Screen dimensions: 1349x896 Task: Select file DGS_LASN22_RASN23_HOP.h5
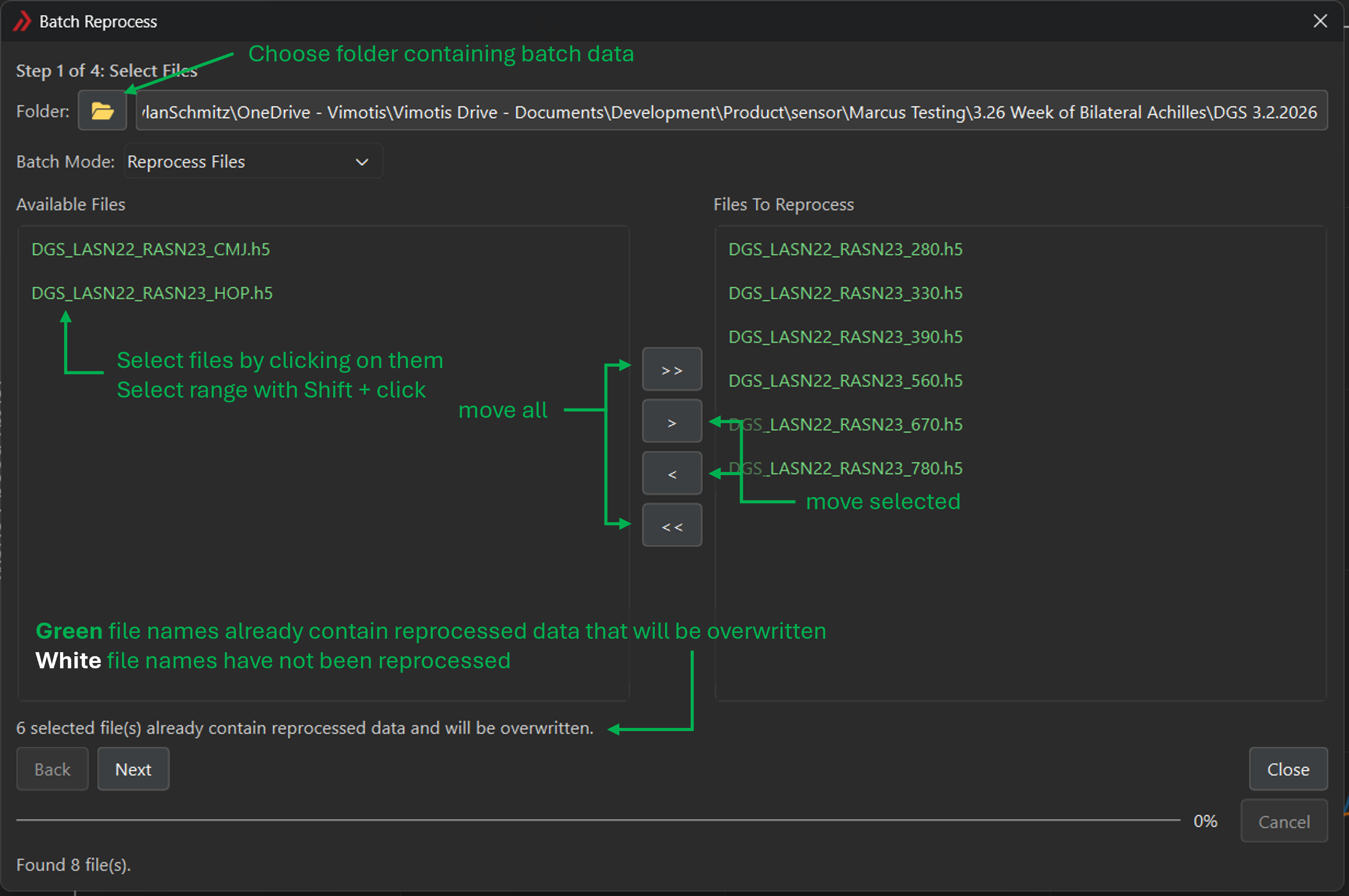[152, 293]
